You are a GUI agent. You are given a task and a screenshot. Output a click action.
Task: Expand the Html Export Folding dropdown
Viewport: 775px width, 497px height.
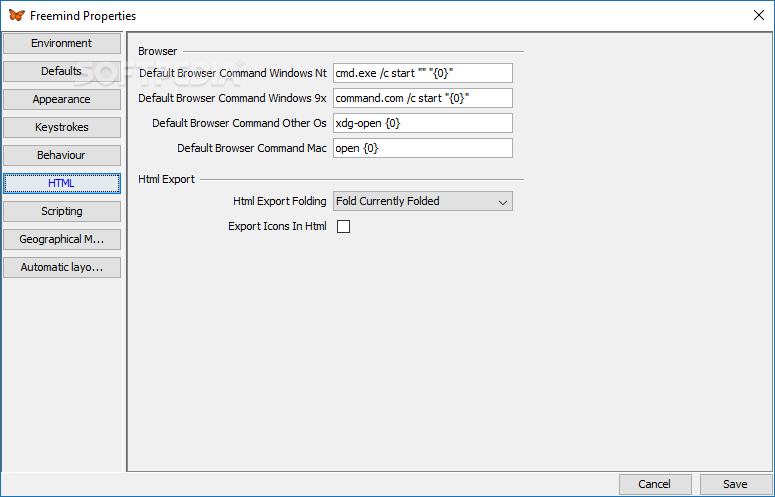[423, 201]
